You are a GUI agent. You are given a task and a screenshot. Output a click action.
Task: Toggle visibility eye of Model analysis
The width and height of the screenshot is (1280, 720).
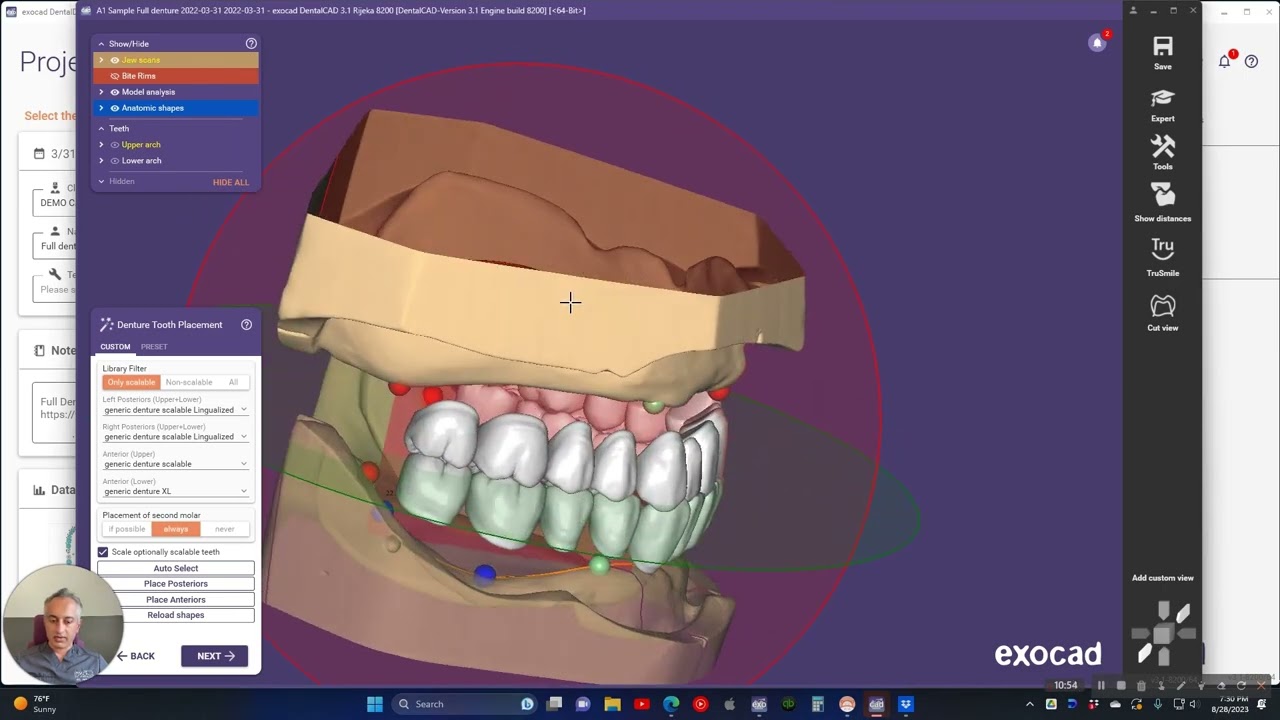[114, 92]
